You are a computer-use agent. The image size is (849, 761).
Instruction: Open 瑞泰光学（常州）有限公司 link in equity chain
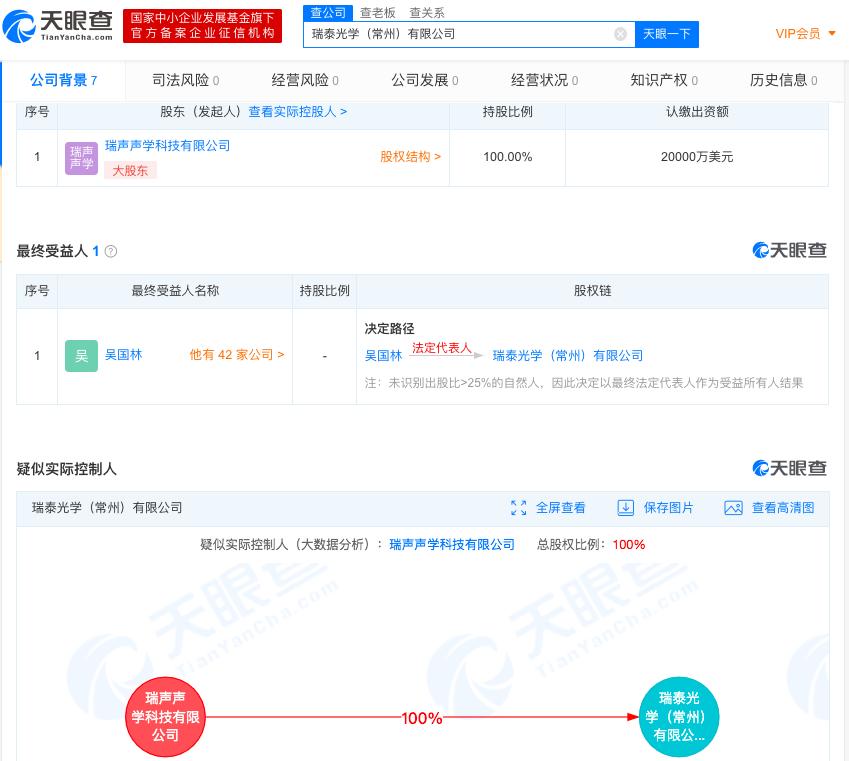568,356
